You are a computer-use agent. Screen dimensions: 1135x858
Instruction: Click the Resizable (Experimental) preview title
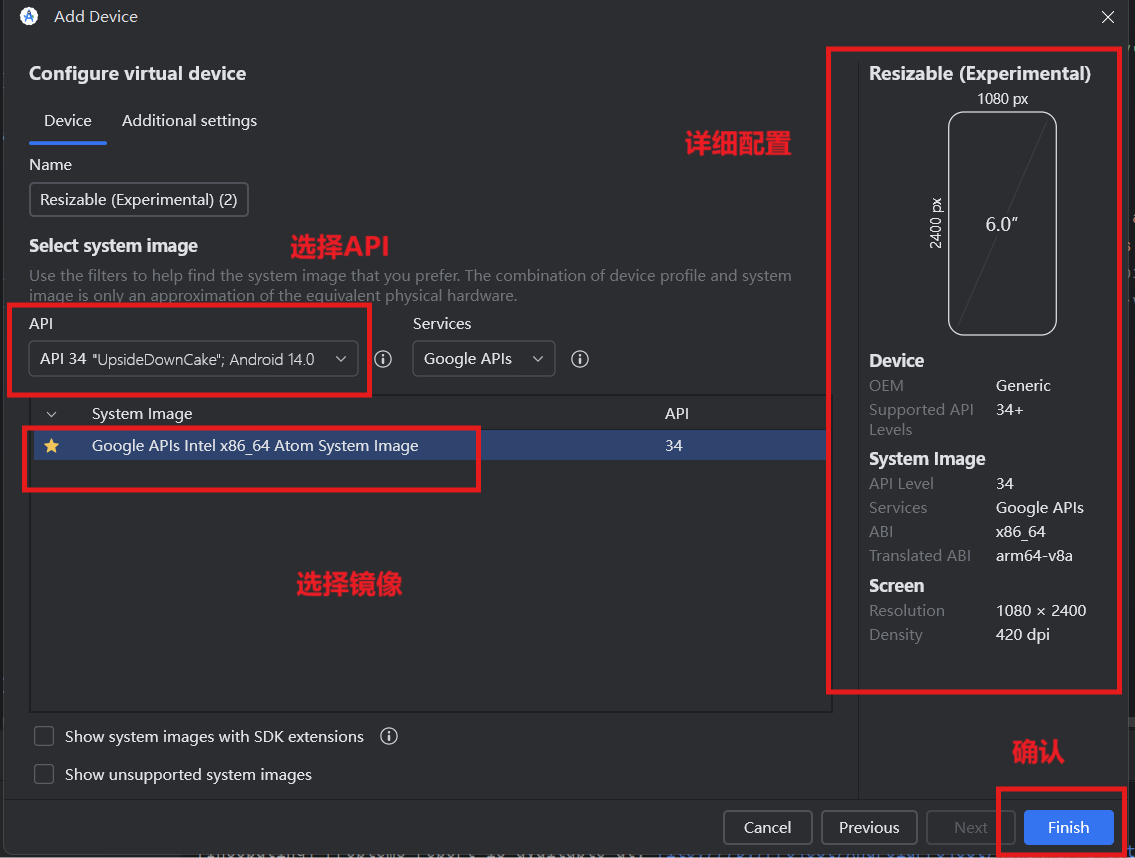pos(979,74)
